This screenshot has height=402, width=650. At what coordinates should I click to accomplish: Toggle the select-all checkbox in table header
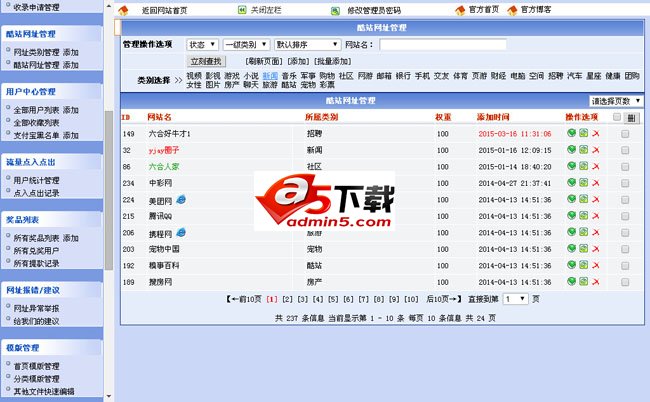click(x=617, y=117)
